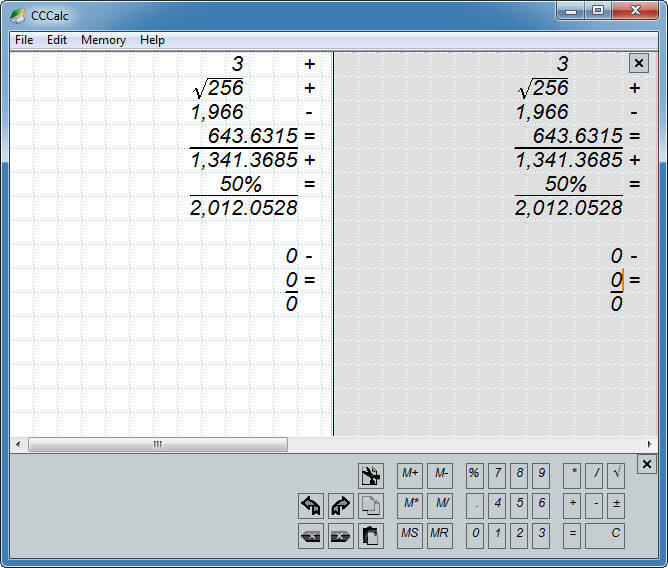Click the percent % key
Screen dimensions: 668x568
[x=475, y=476]
